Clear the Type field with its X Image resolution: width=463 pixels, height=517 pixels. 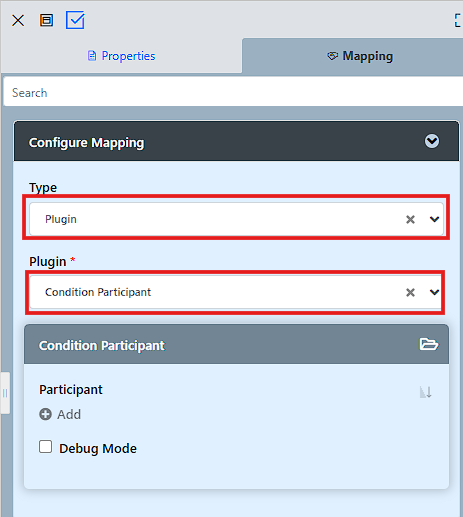[x=410, y=219]
